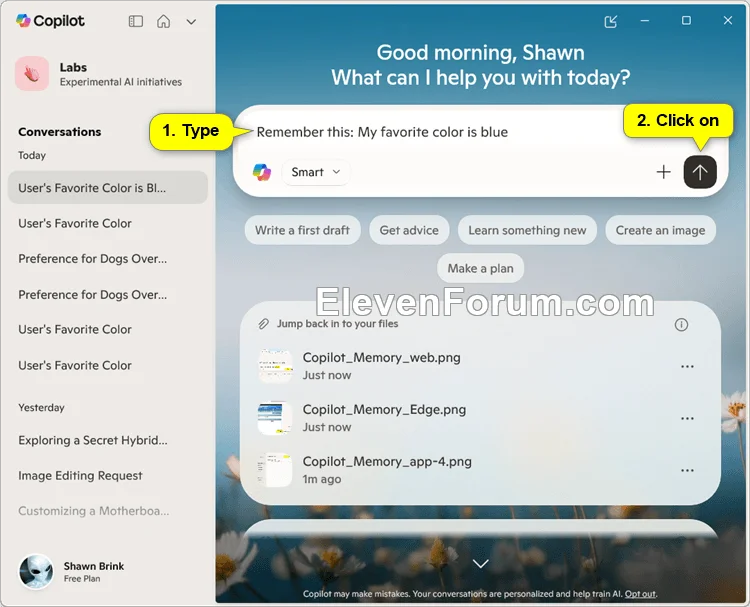Choose the 'Write a first draft' suggestion
The image size is (750, 607).
[x=302, y=230]
